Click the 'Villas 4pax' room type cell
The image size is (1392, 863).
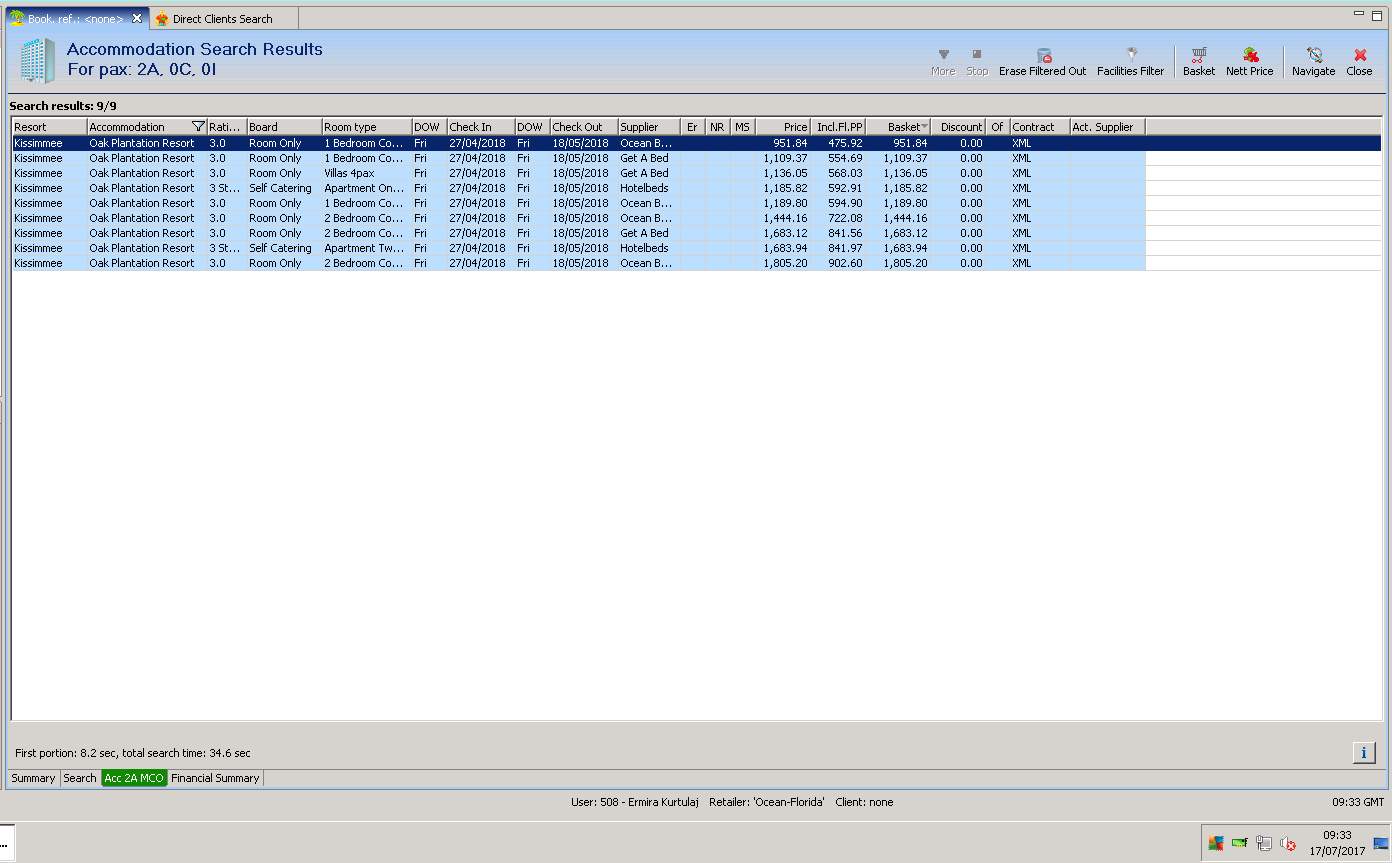[x=367, y=173]
